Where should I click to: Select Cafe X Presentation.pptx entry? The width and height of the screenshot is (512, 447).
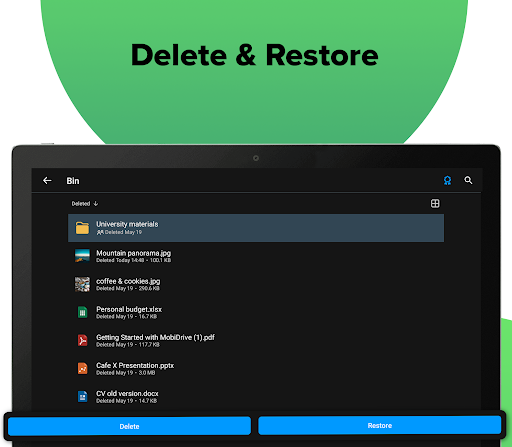(256, 368)
